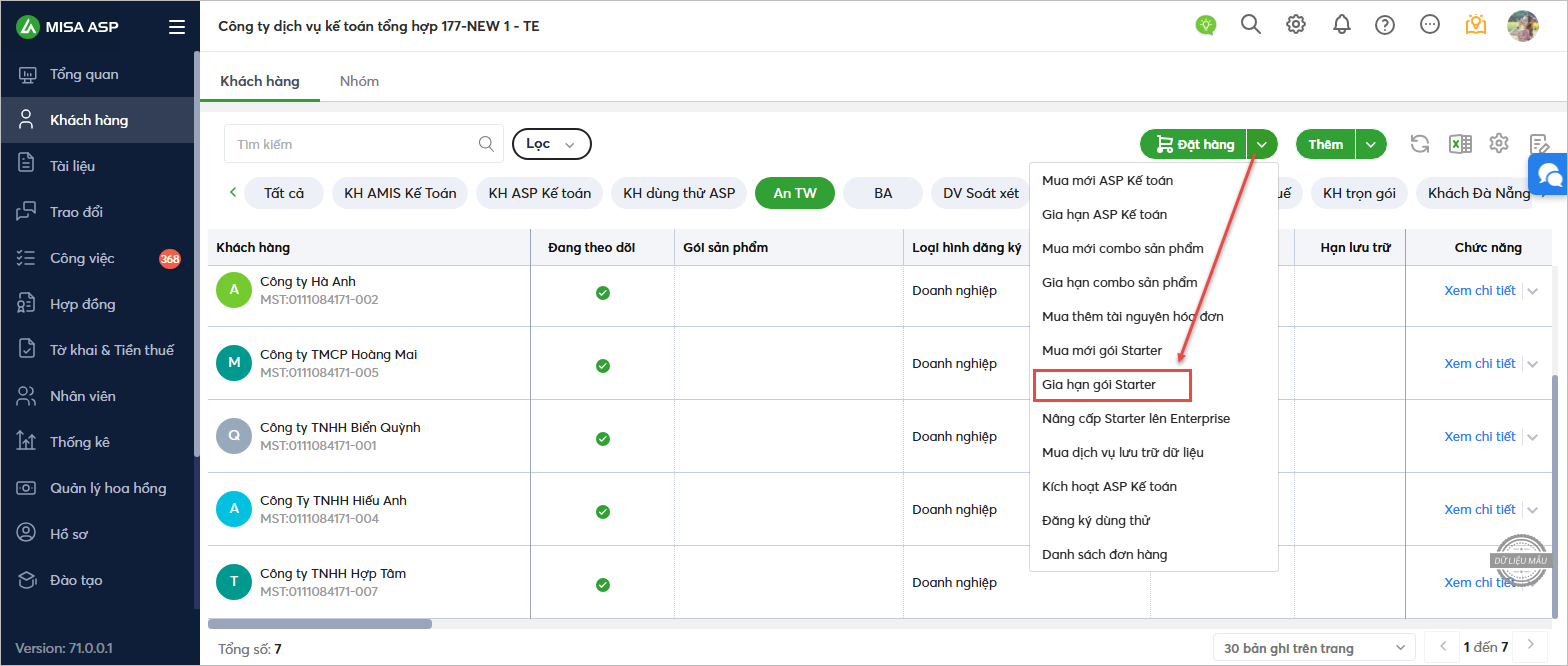Image resolution: width=1568 pixels, height=666 pixels.
Task: Open the floating chat support icon
Action: [1549, 175]
